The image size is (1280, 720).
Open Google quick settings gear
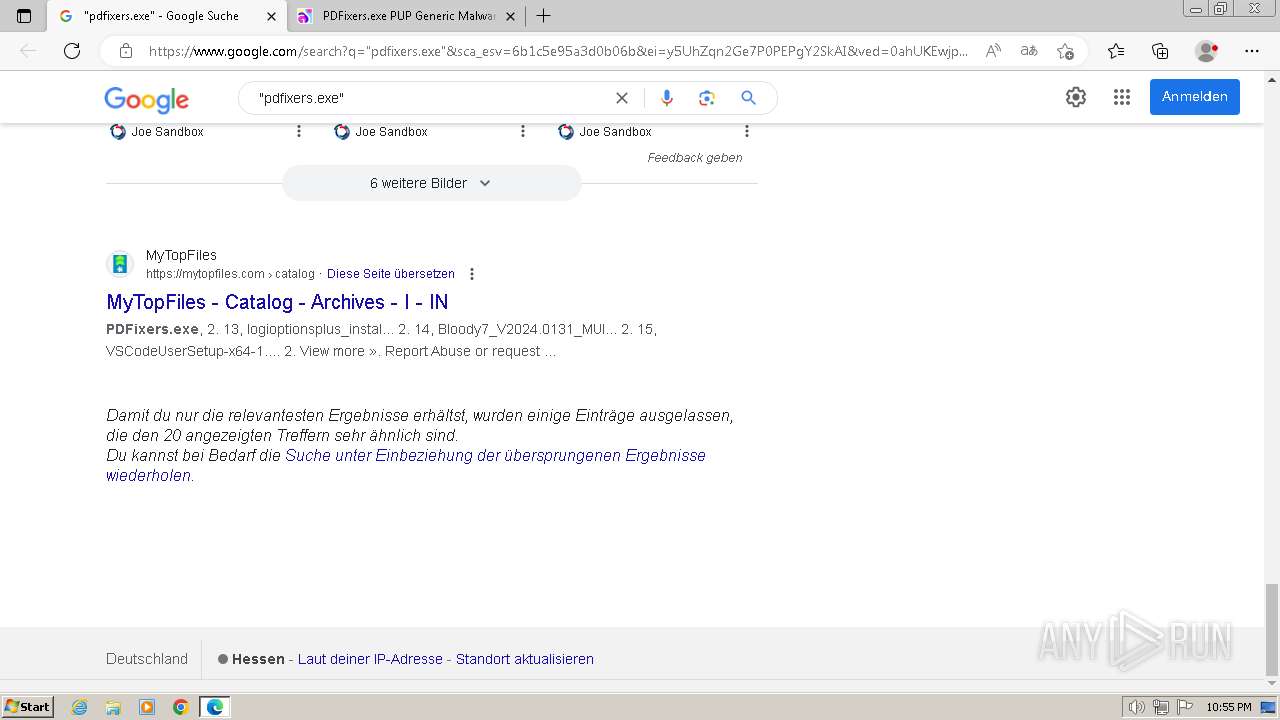(x=1076, y=97)
